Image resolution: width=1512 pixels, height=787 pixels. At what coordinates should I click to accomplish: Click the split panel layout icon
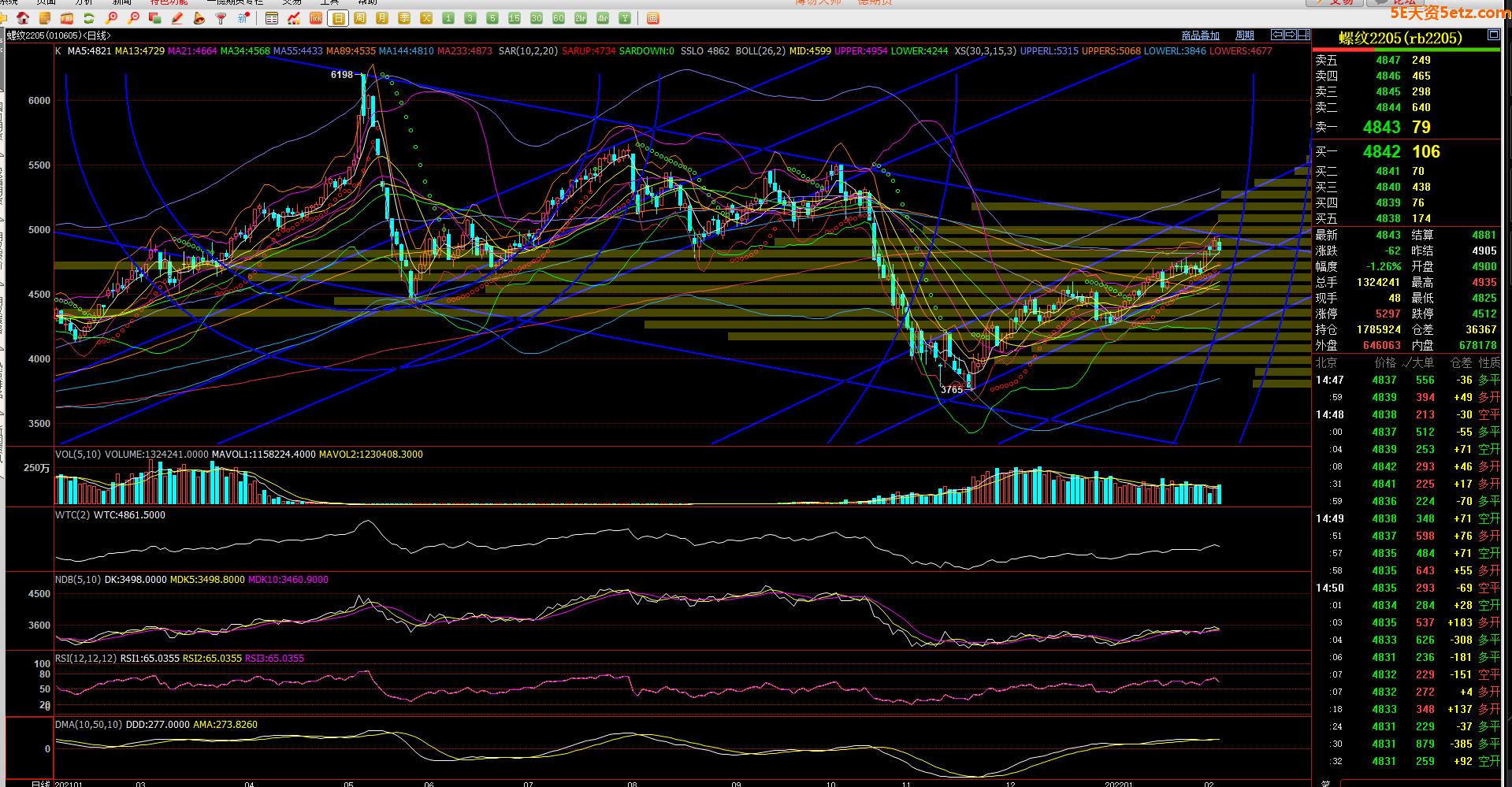point(1304,35)
